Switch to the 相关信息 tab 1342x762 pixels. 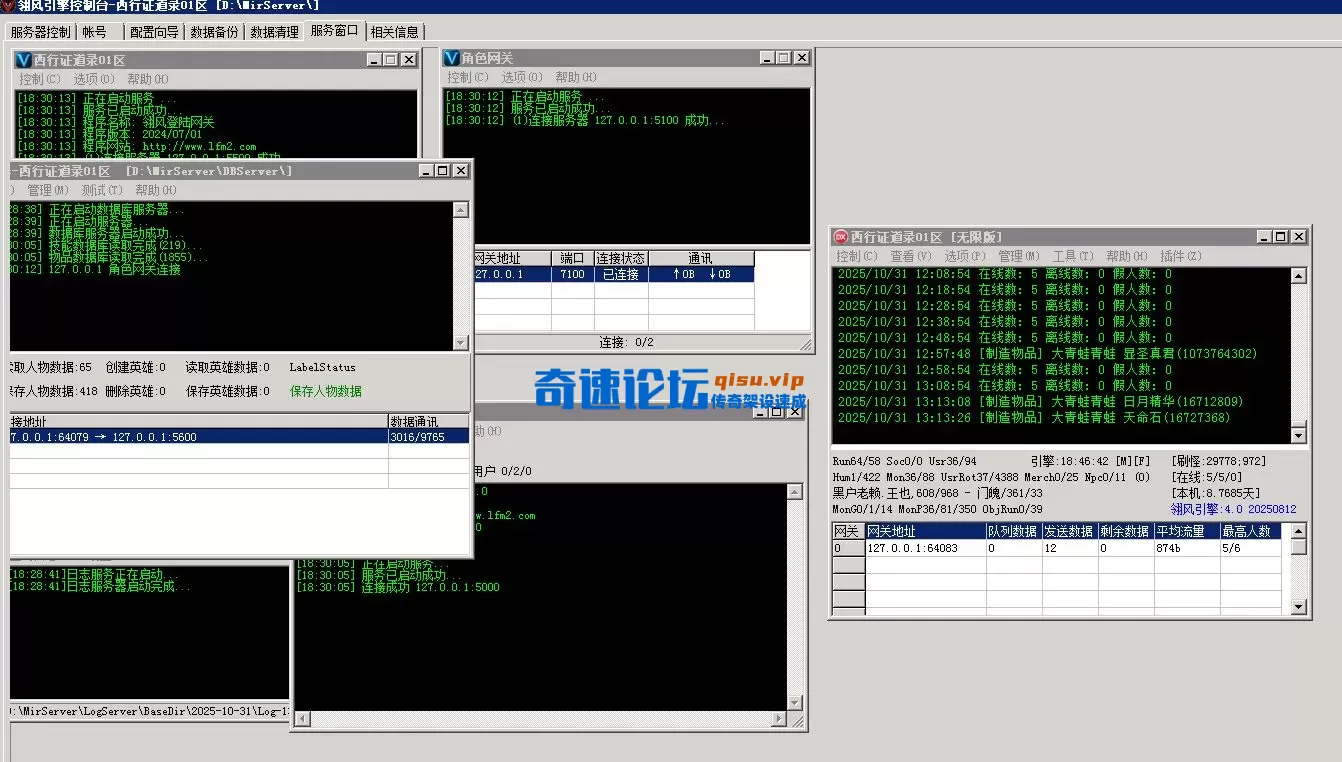click(396, 31)
